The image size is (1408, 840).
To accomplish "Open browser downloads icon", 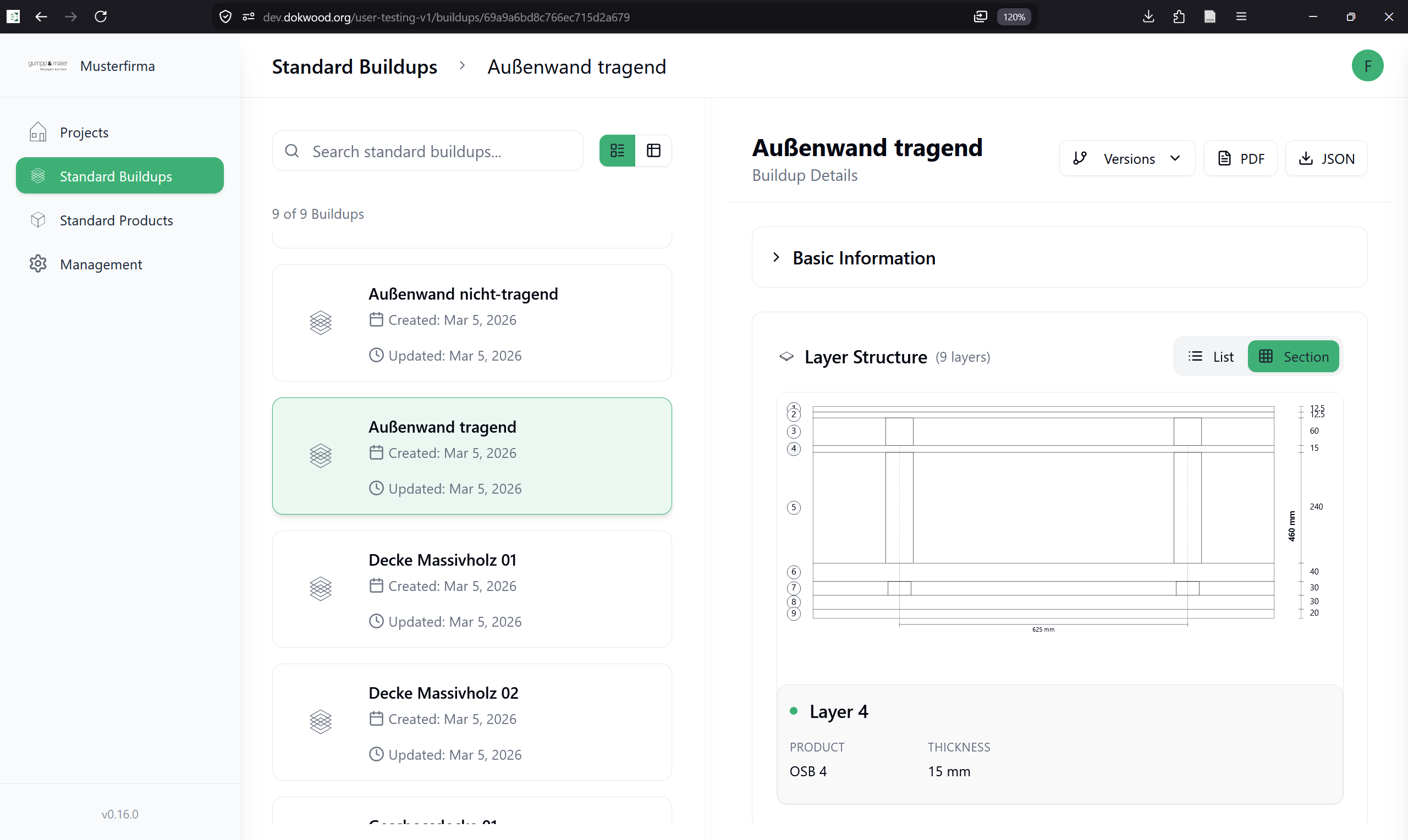I will click(1148, 16).
